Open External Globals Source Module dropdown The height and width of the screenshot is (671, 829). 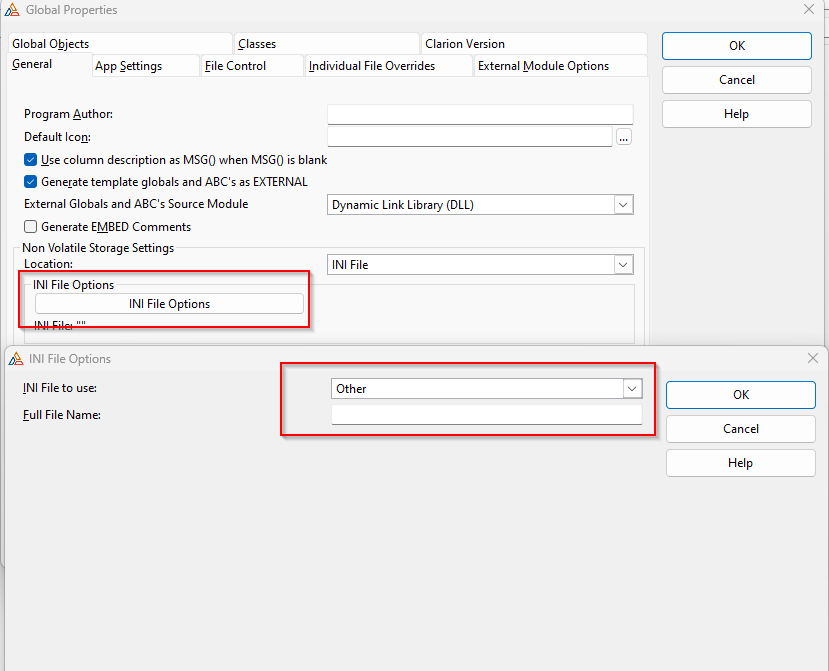pyautogui.click(x=623, y=205)
